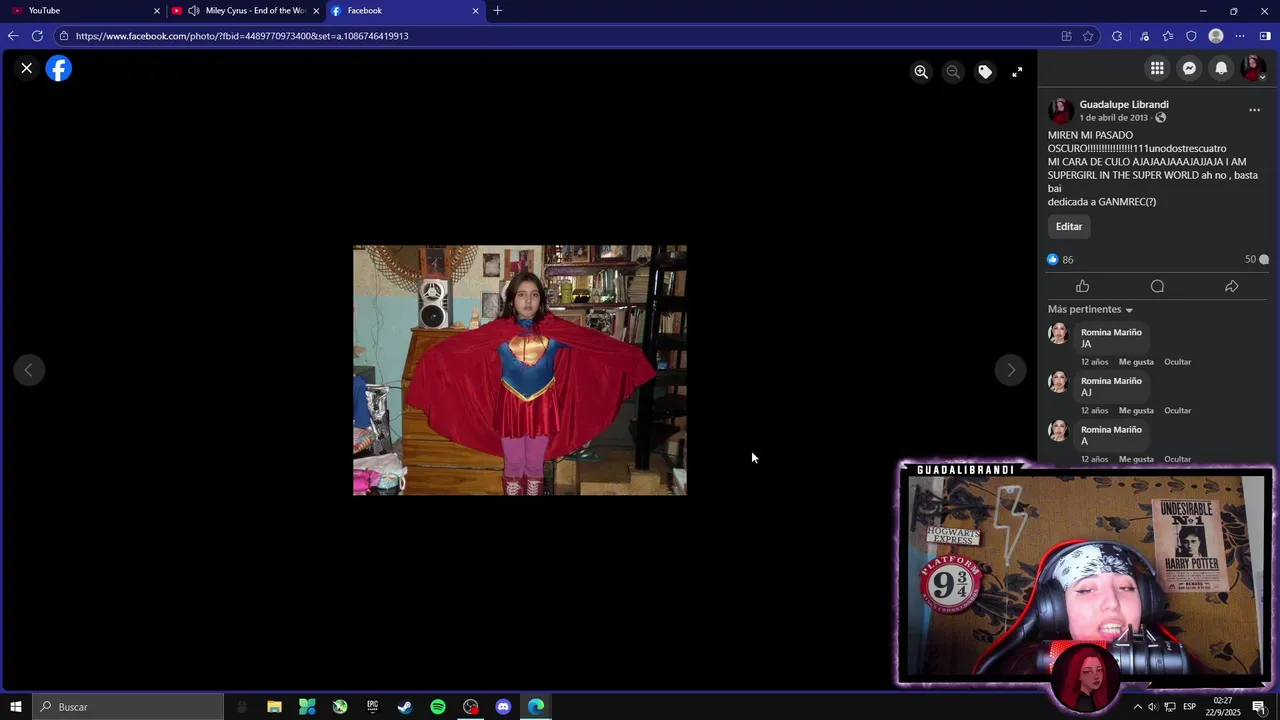Open the Facebook account profile menu
This screenshot has width=1280, height=720.
1253,68
